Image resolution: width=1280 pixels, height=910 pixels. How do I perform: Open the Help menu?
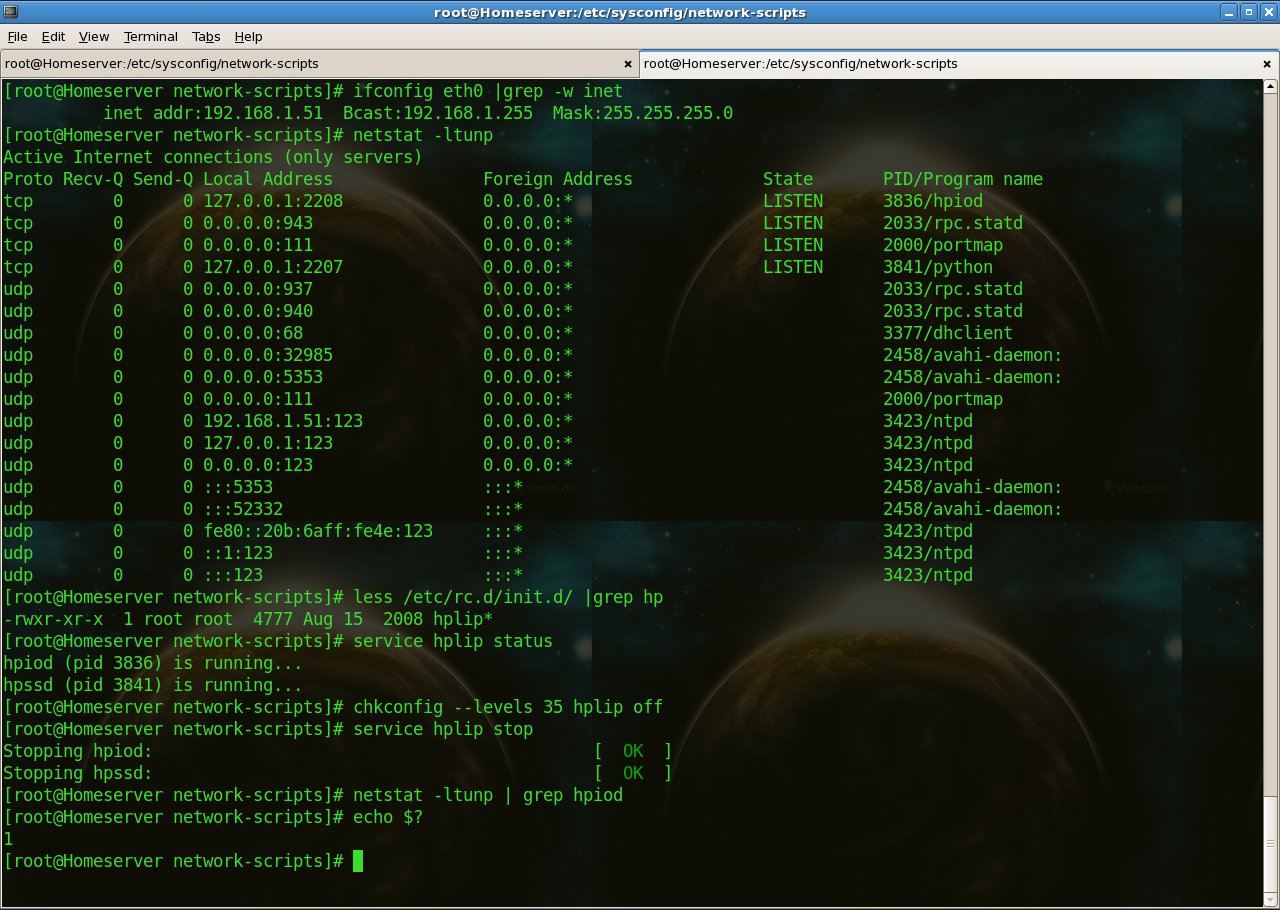tap(248, 36)
